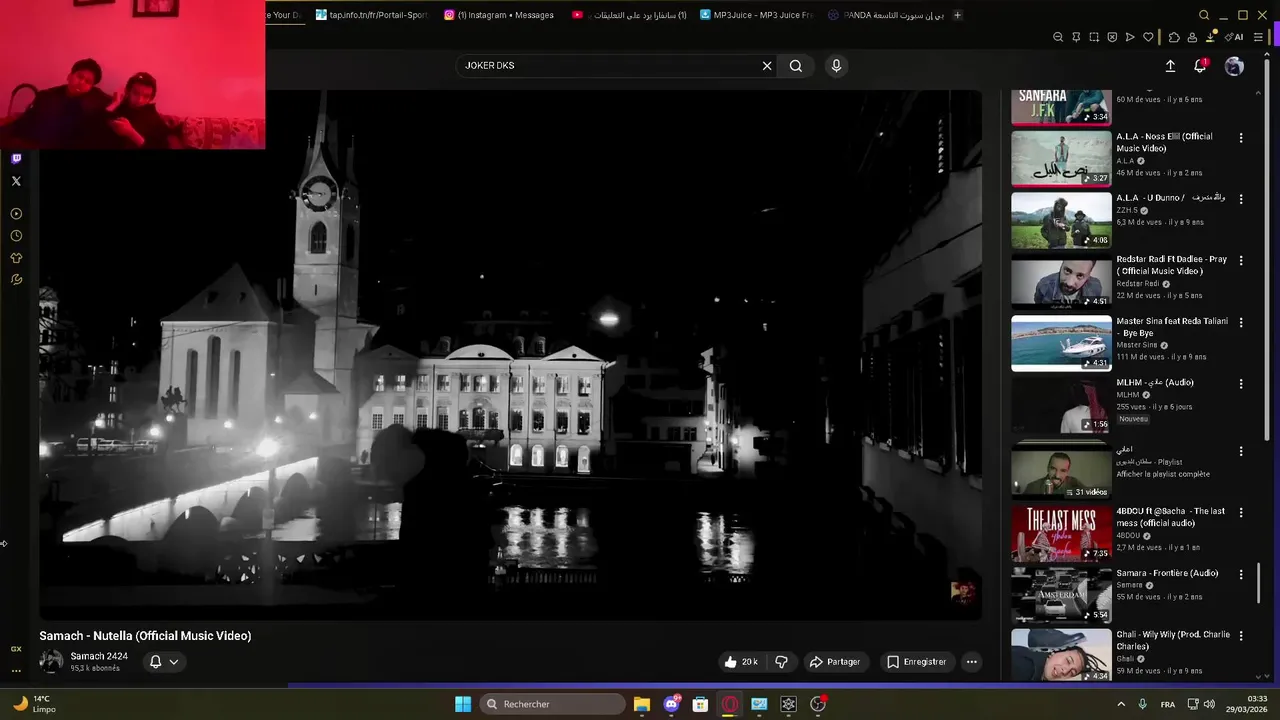Click the sidebar recommendations scrollbar
Image resolution: width=1280 pixels, height=720 pixels.
(x=1259, y=583)
